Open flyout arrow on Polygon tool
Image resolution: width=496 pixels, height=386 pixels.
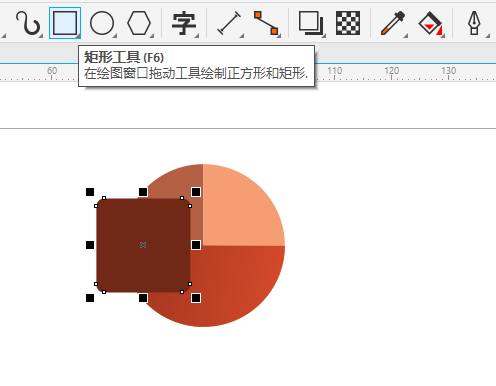coord(152,36)
